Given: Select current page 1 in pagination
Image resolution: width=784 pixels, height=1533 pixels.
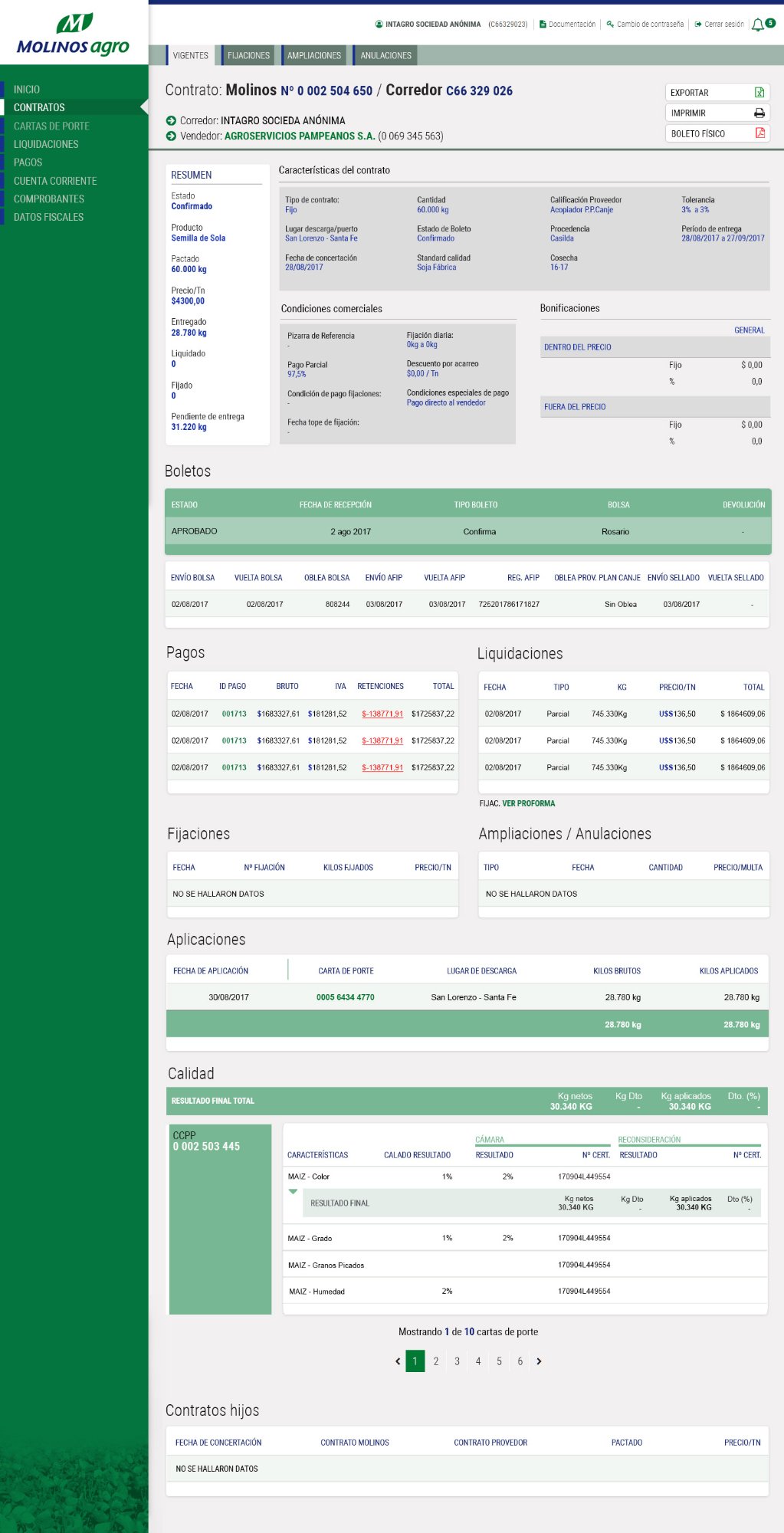Looking at the screenshot, I should (x=415, y=1361).
